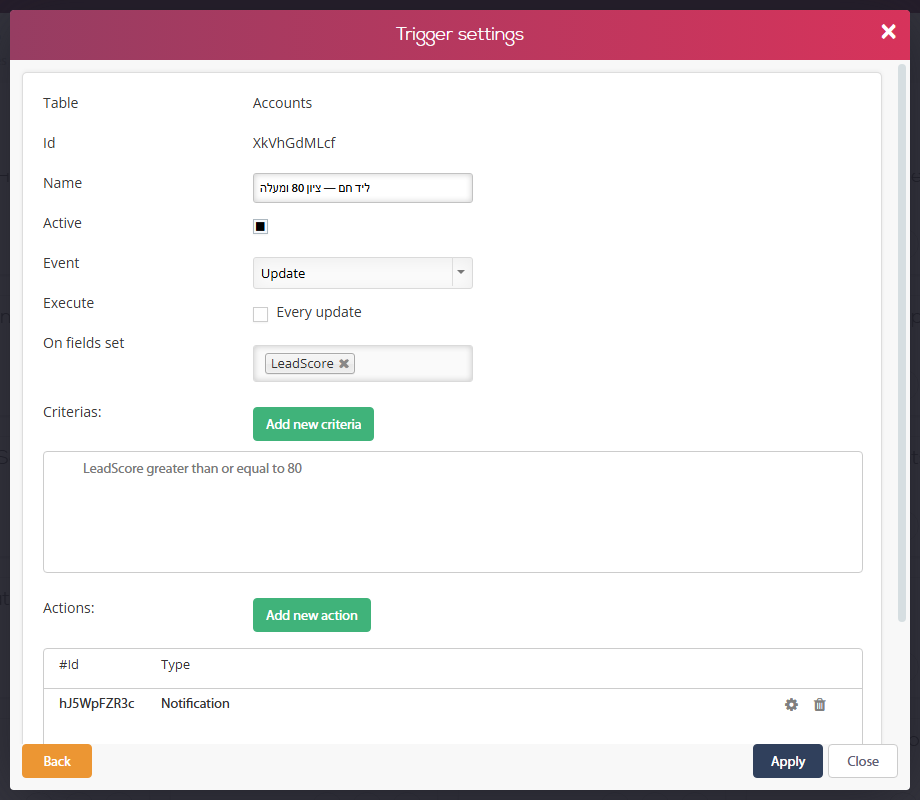Click the Close button at bottom
920x800 pixels.
pos(862,761)
